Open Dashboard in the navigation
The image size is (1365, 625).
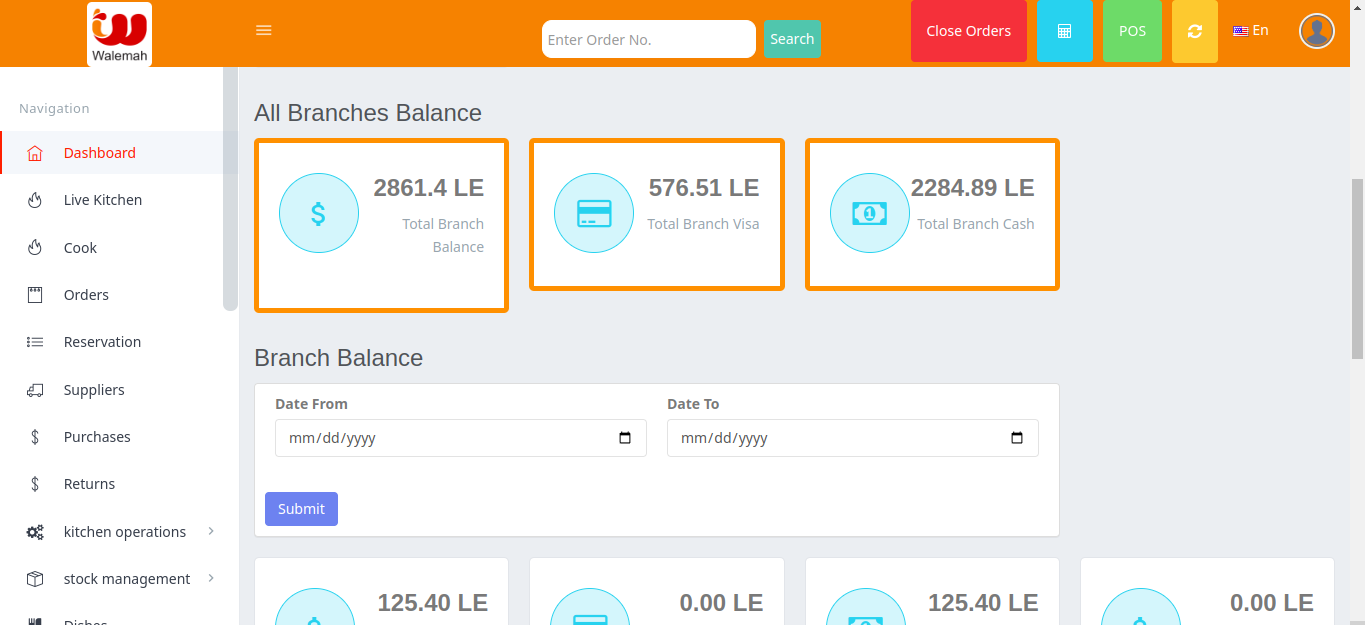click(100, 153)
